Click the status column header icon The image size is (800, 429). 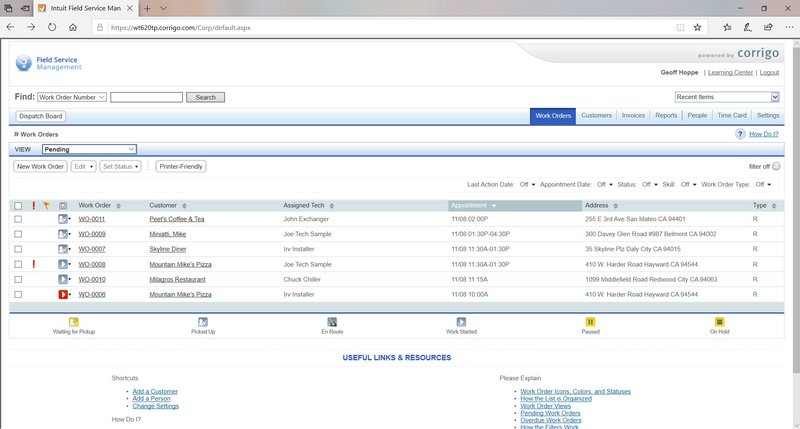(63, 206)
